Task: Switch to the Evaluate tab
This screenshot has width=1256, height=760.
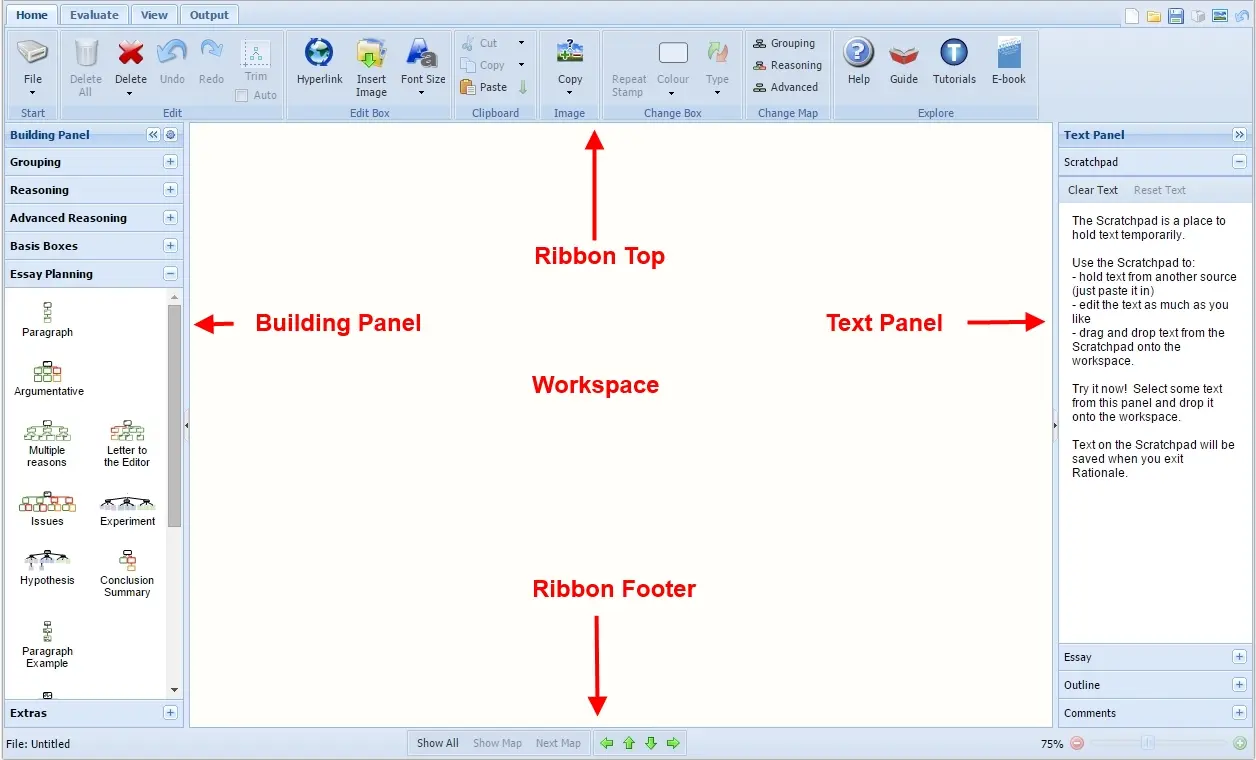Action: [94, 15]
